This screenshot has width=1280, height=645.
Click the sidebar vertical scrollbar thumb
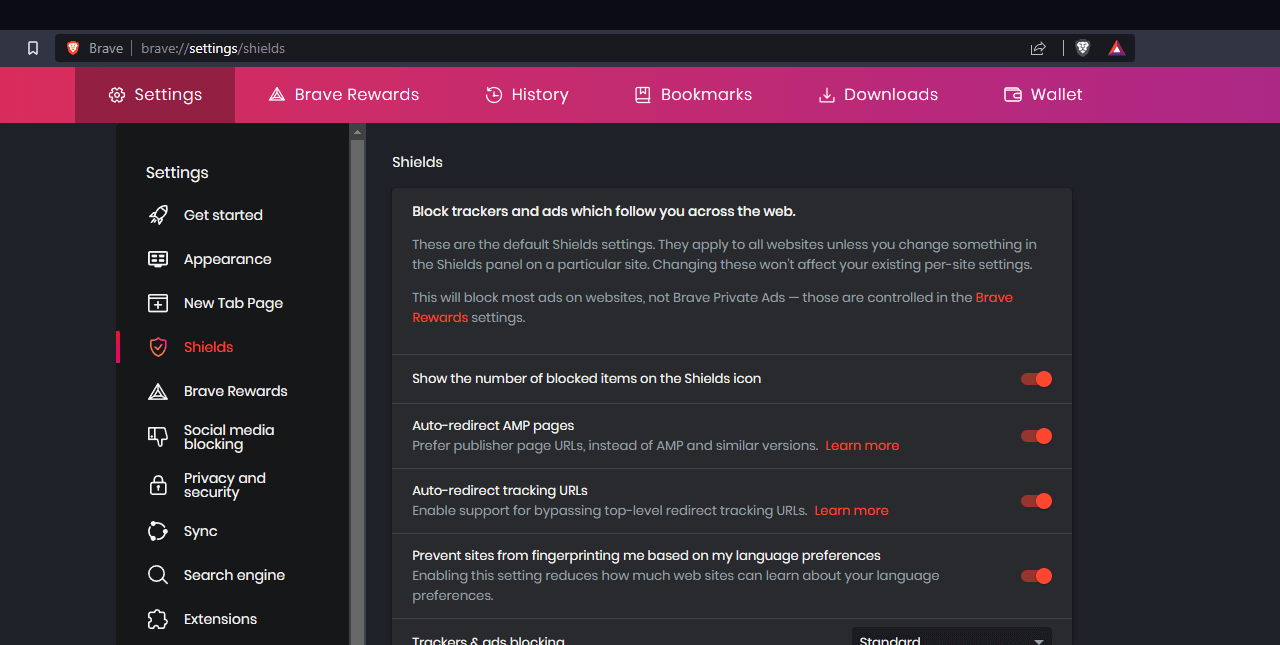357,392
